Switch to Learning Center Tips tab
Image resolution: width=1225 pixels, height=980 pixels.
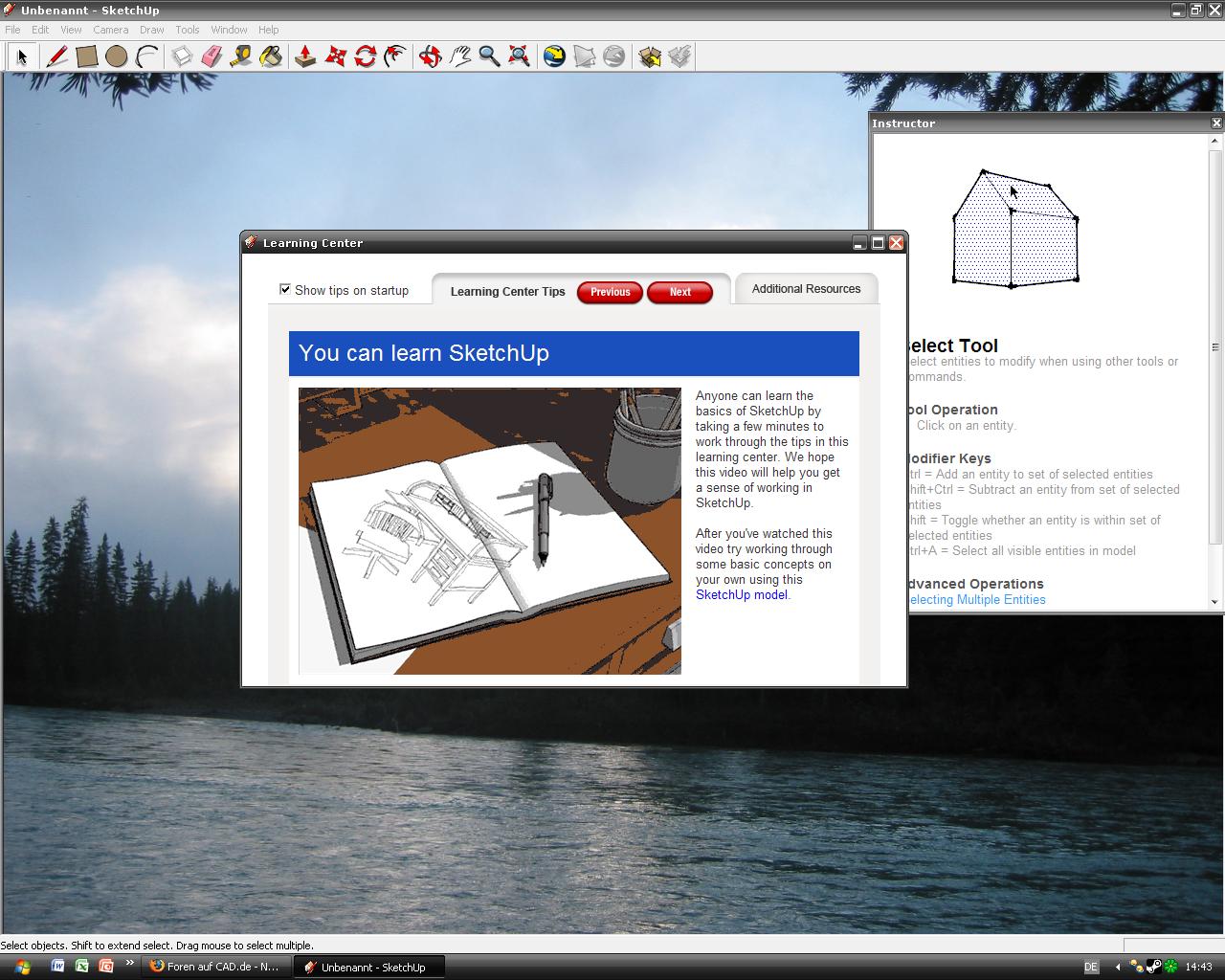(508, 292)
